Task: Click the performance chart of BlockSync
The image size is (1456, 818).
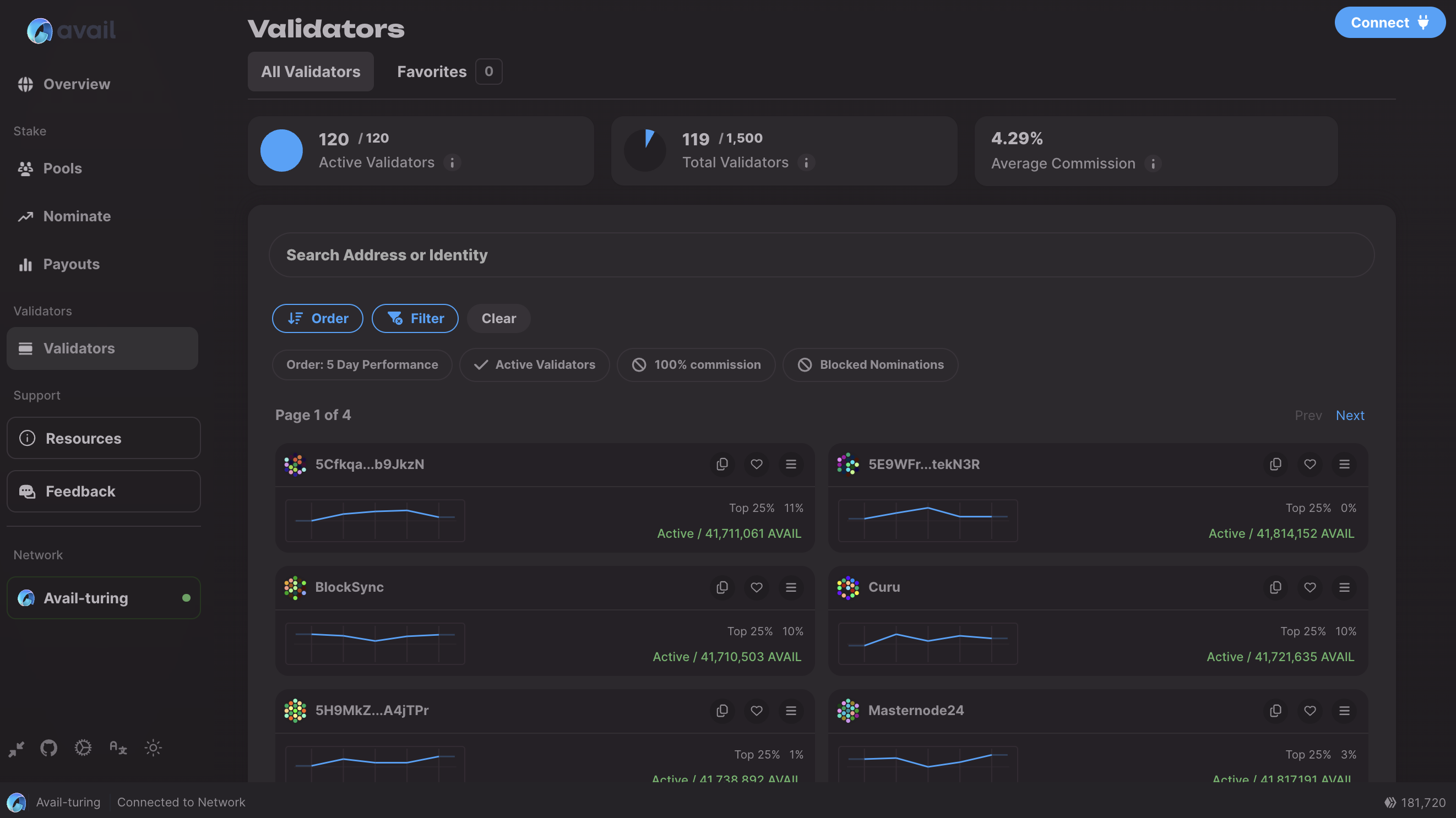Action: [x=375, y=643]
